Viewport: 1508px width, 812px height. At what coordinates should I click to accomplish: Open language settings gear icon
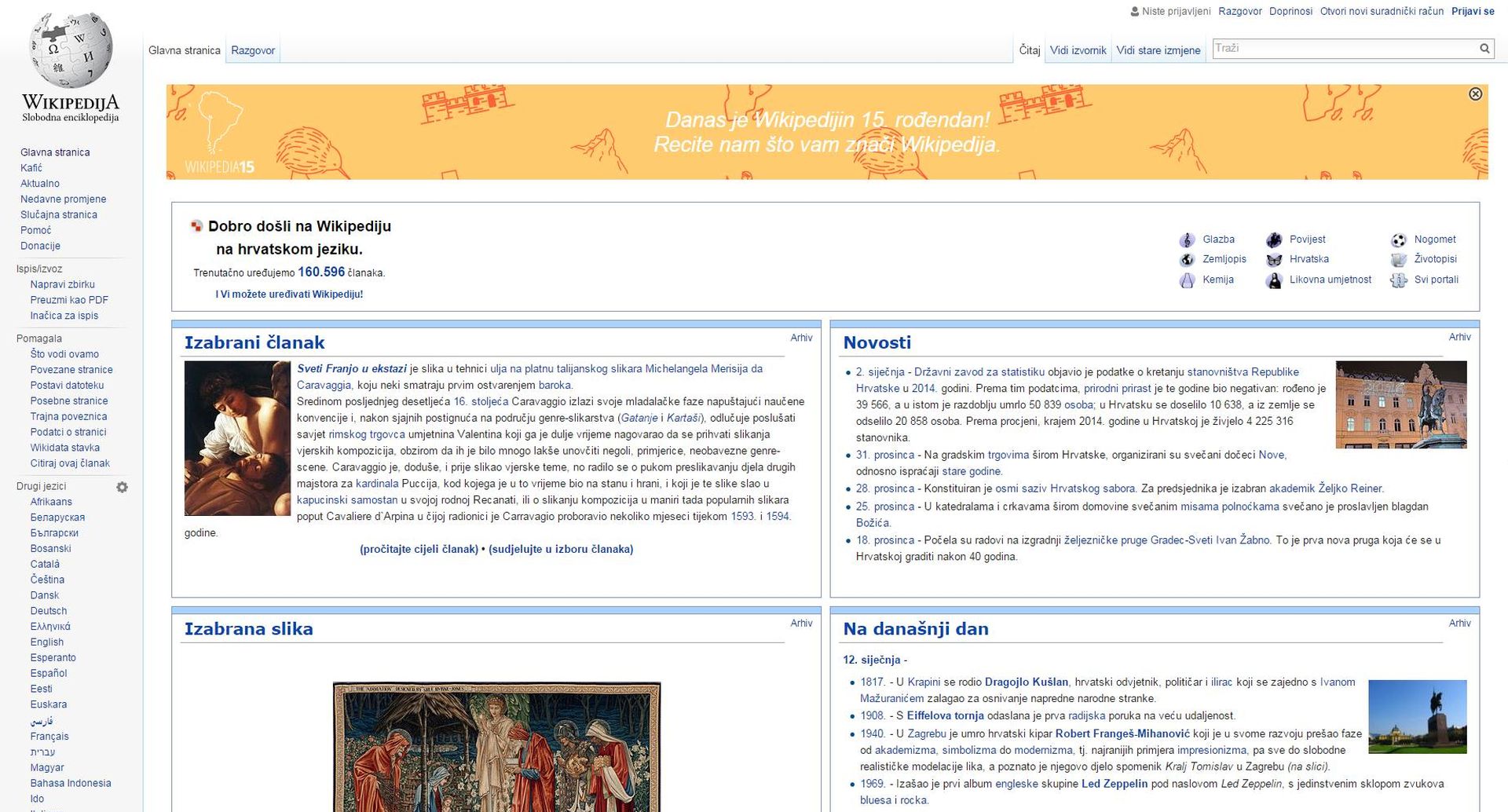point(122,487)
